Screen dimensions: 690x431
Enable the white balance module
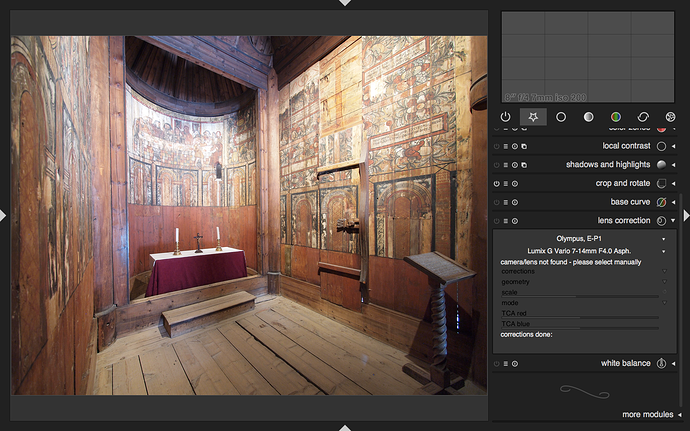click(x=498, y=363)
